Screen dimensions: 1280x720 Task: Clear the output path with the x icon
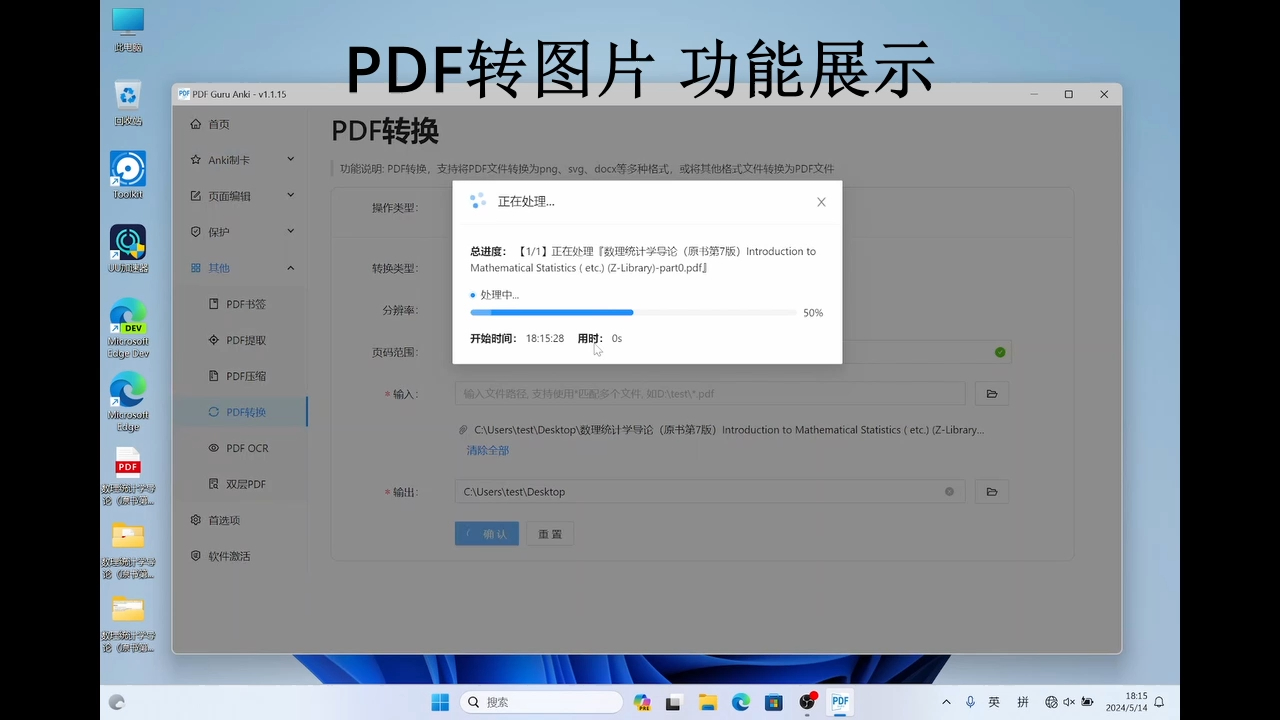pos(949,492)
